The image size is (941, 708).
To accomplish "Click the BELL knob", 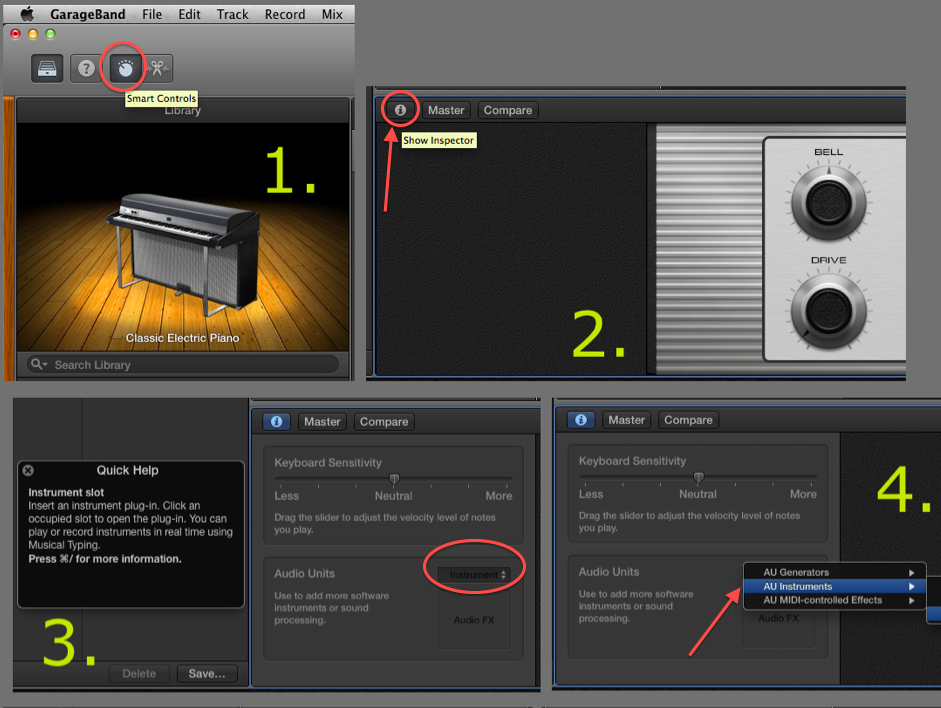I will click(829, 202).
